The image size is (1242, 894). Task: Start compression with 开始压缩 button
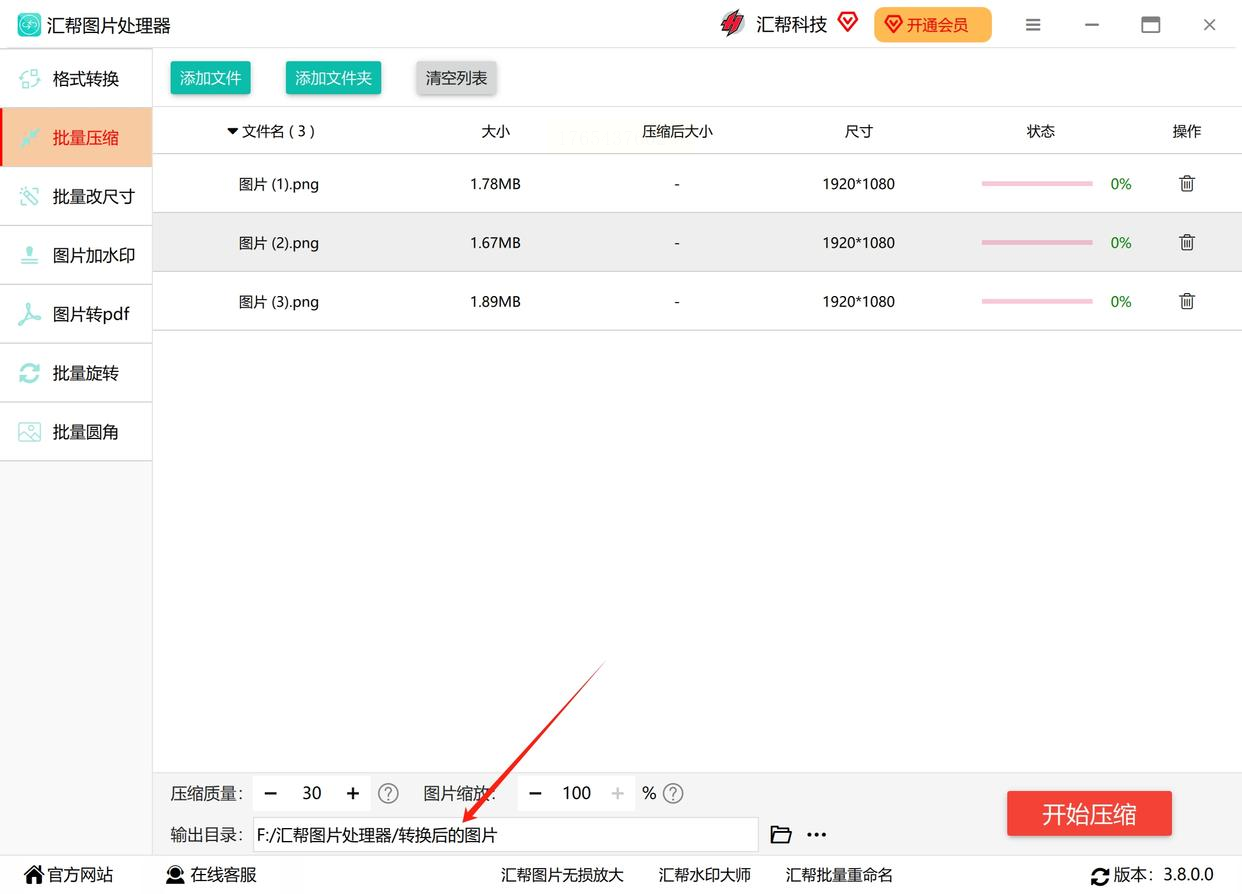click(x=1089, y=814)
